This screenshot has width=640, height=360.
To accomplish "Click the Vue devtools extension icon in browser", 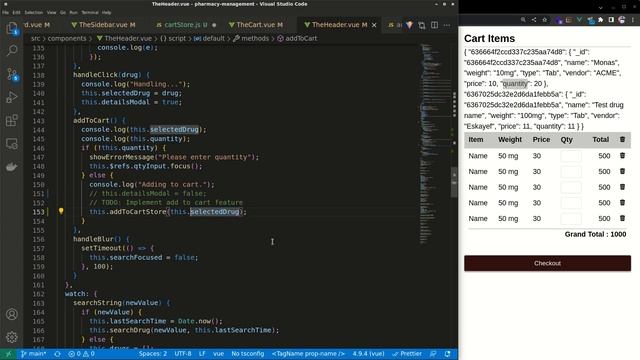I will click(579, 20).
